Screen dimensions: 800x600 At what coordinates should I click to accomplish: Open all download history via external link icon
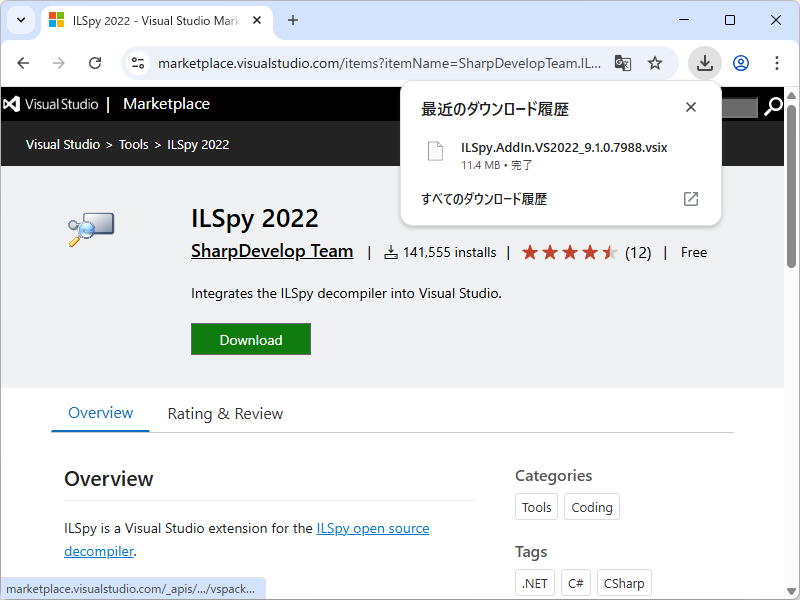[x=690, y=199]
